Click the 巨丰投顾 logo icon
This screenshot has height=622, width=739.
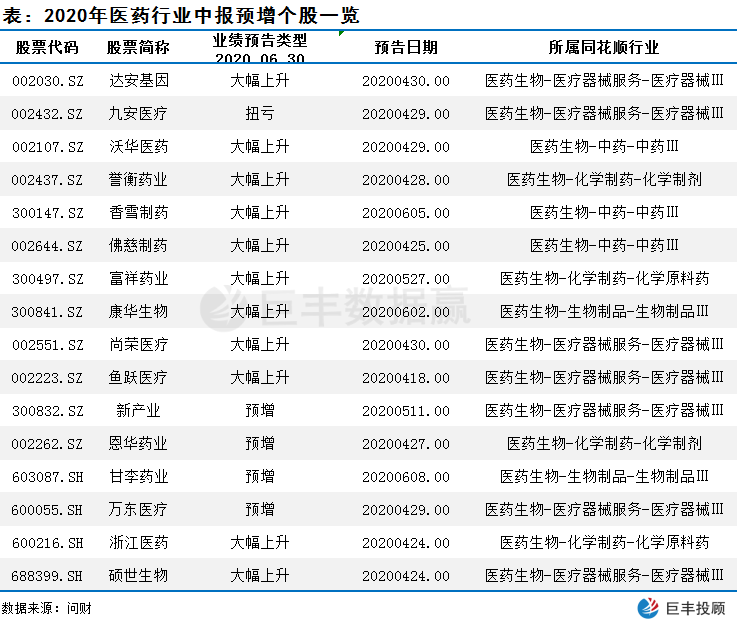tap(649, 608)
